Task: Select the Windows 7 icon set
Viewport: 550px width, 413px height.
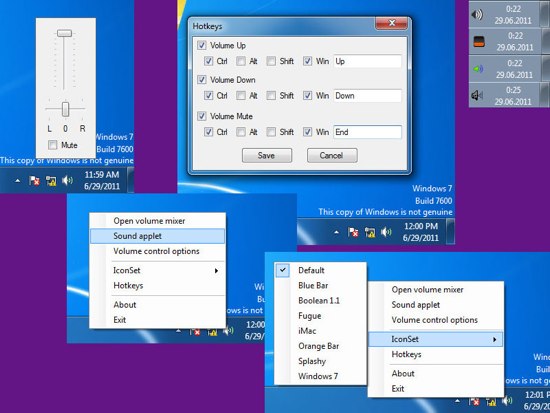Action: click(320, 376)
